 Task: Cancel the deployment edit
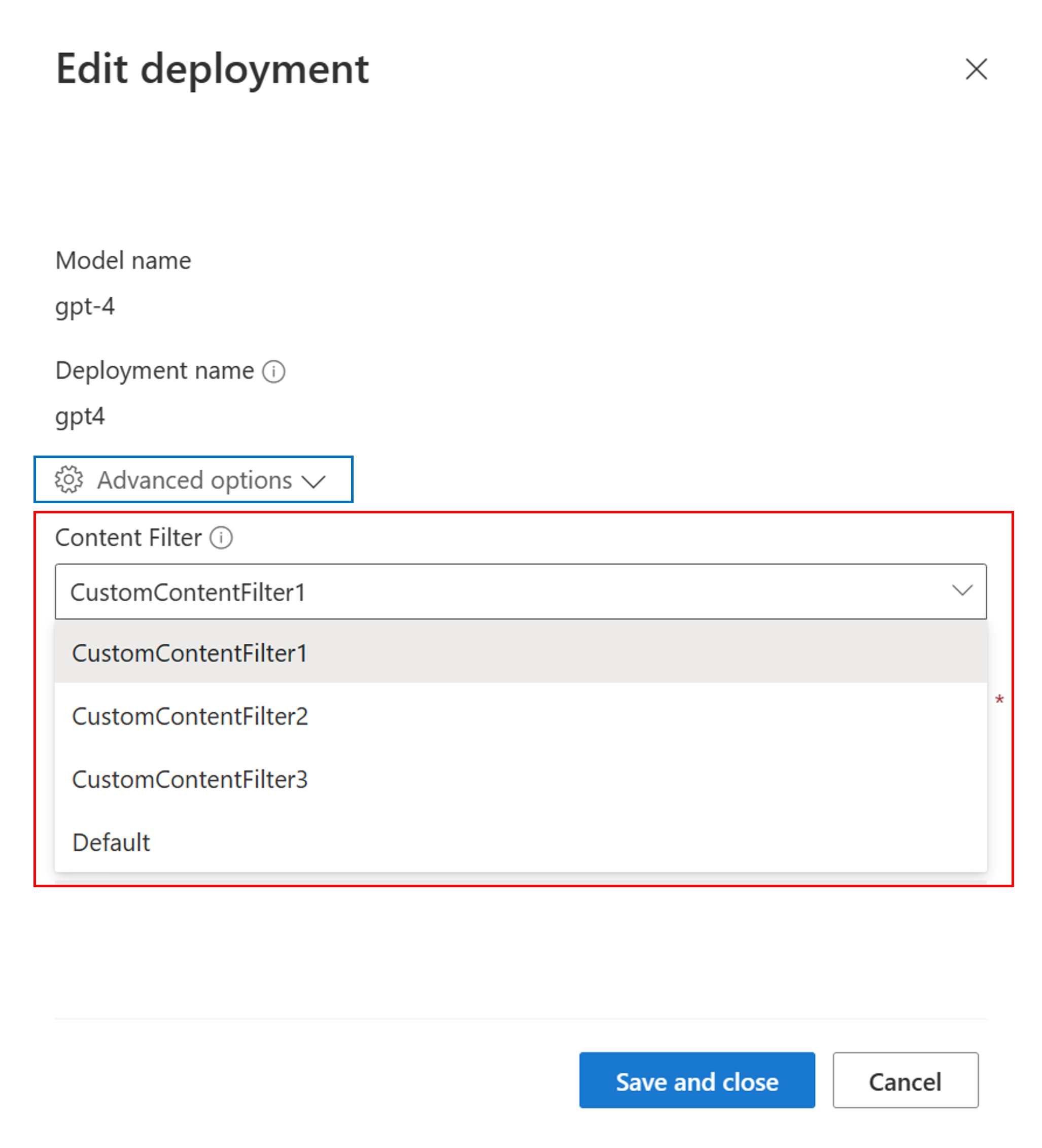(906, 1081)
